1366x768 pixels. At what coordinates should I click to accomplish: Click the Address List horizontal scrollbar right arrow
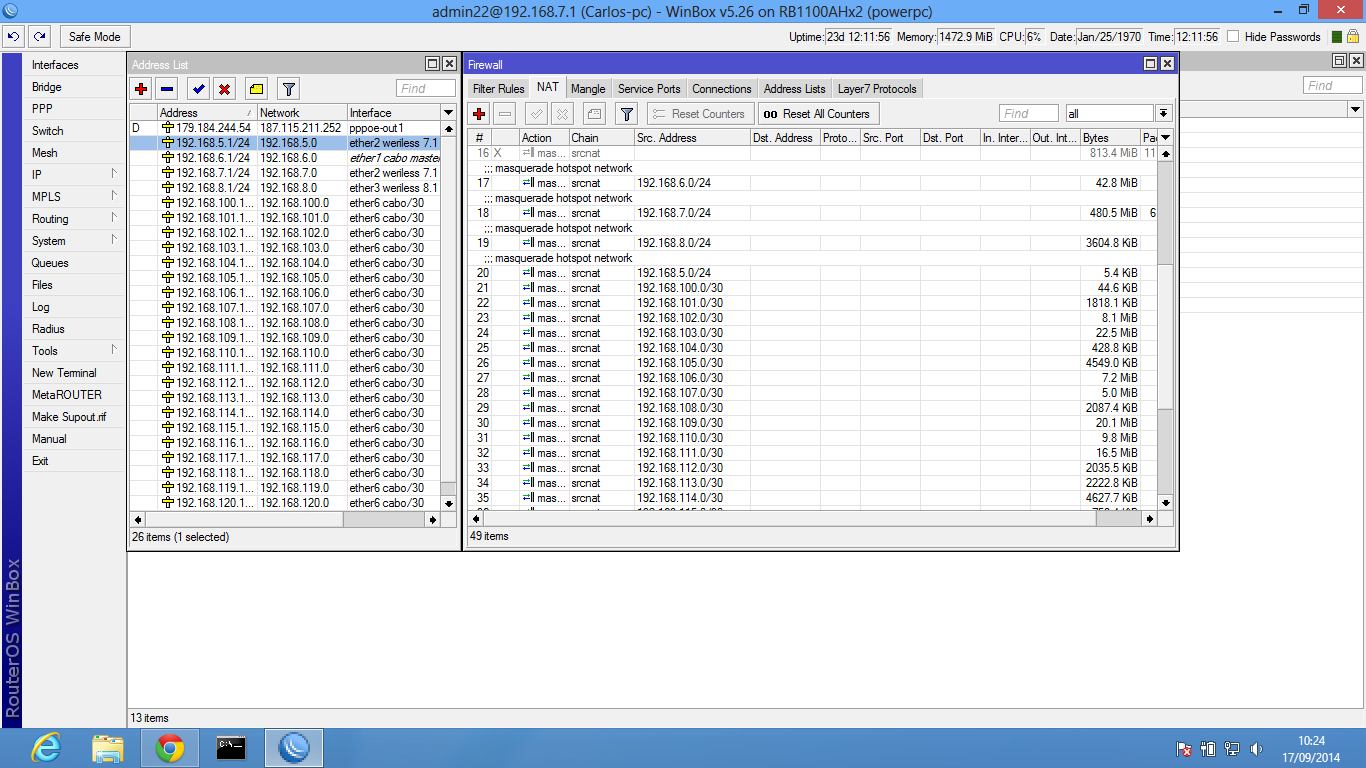[433, 520]
